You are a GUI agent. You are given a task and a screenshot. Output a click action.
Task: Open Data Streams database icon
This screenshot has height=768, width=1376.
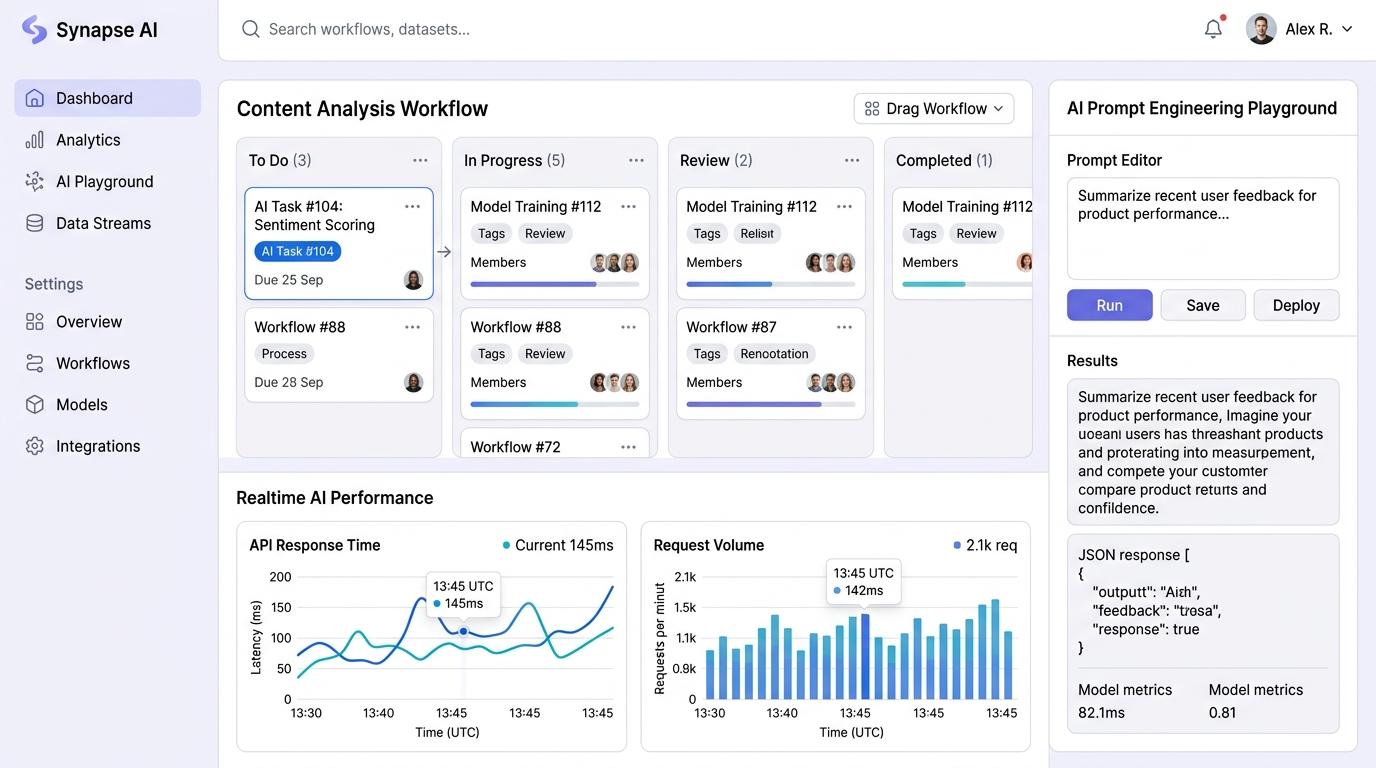(35, 223)
